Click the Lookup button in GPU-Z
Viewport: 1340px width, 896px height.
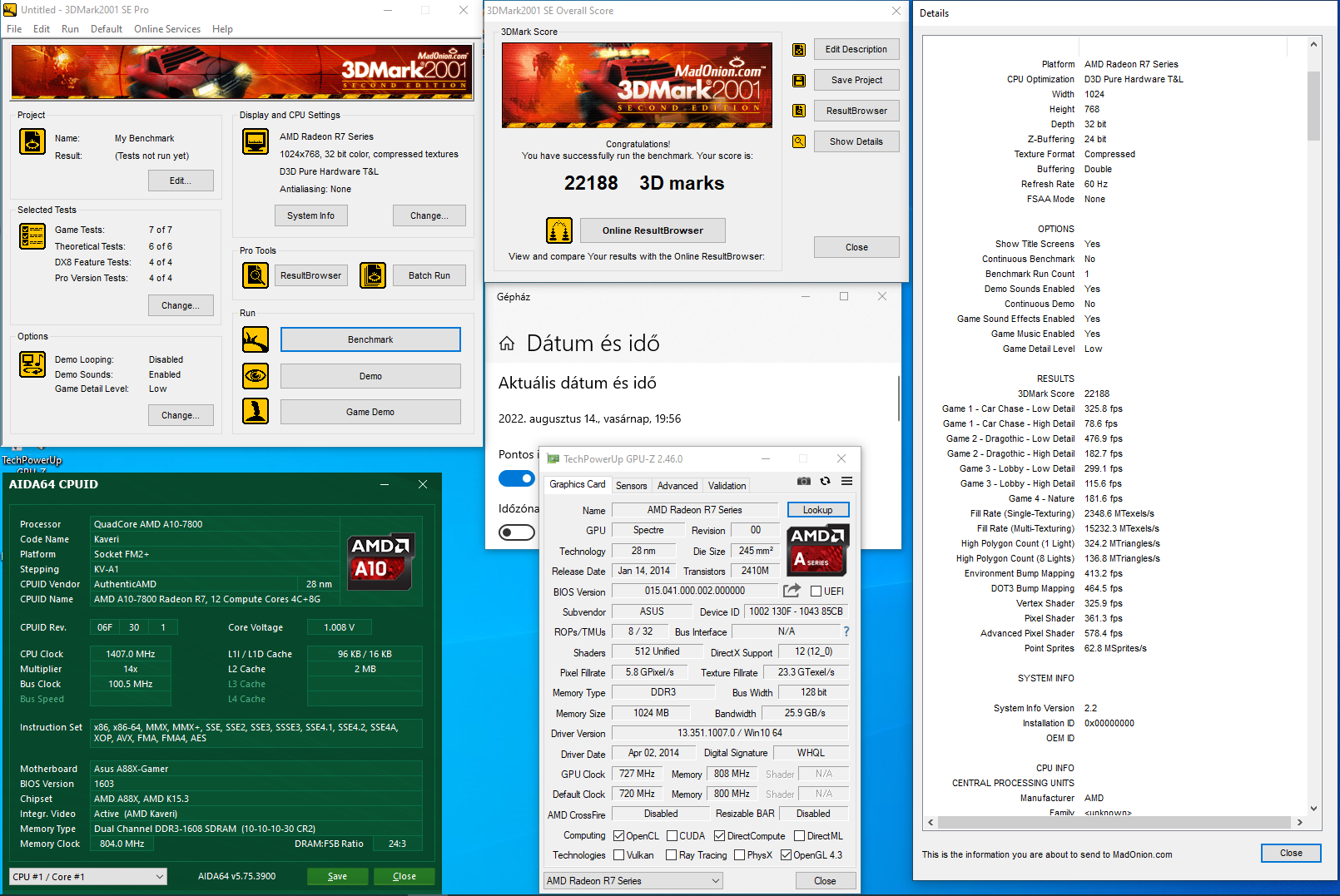point(817,510)
